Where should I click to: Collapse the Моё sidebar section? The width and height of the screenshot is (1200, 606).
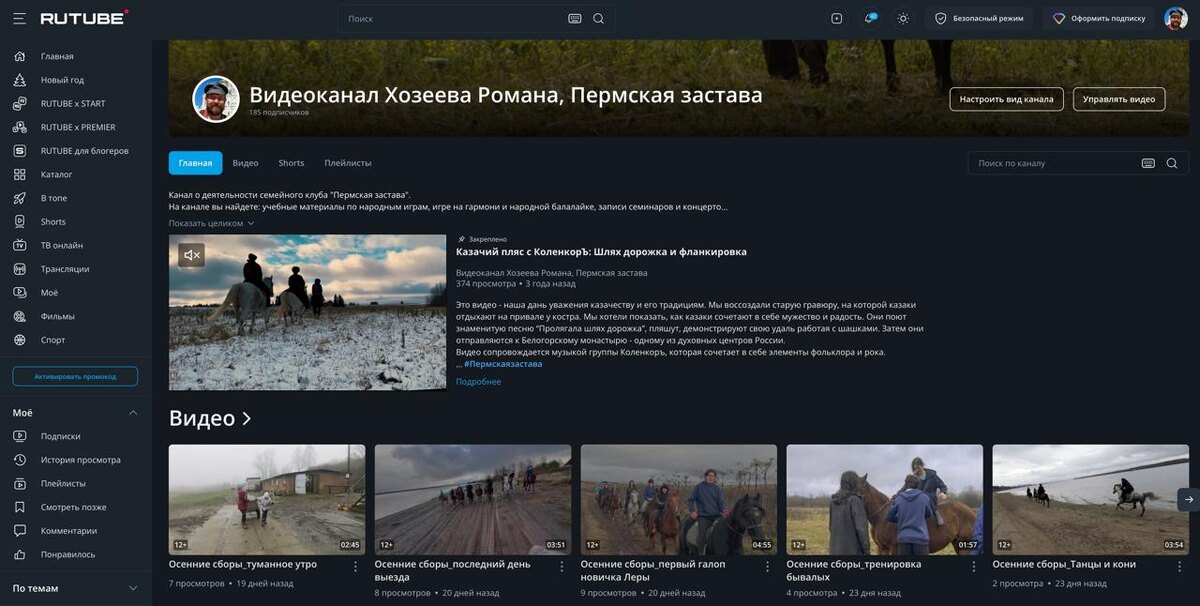[133, 413]
